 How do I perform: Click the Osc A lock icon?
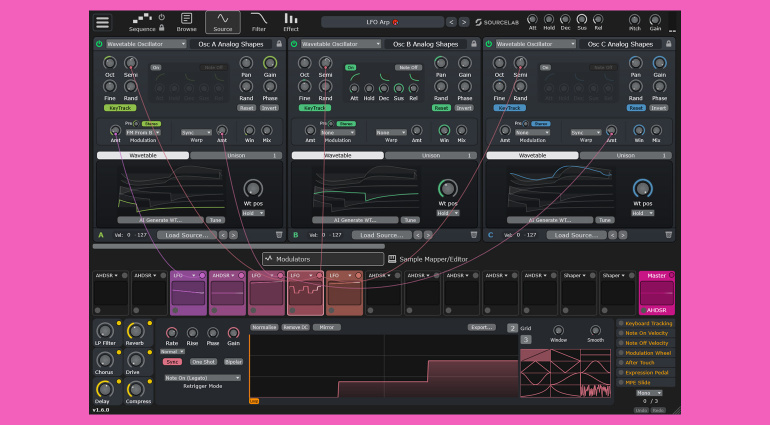pos(278,44)
